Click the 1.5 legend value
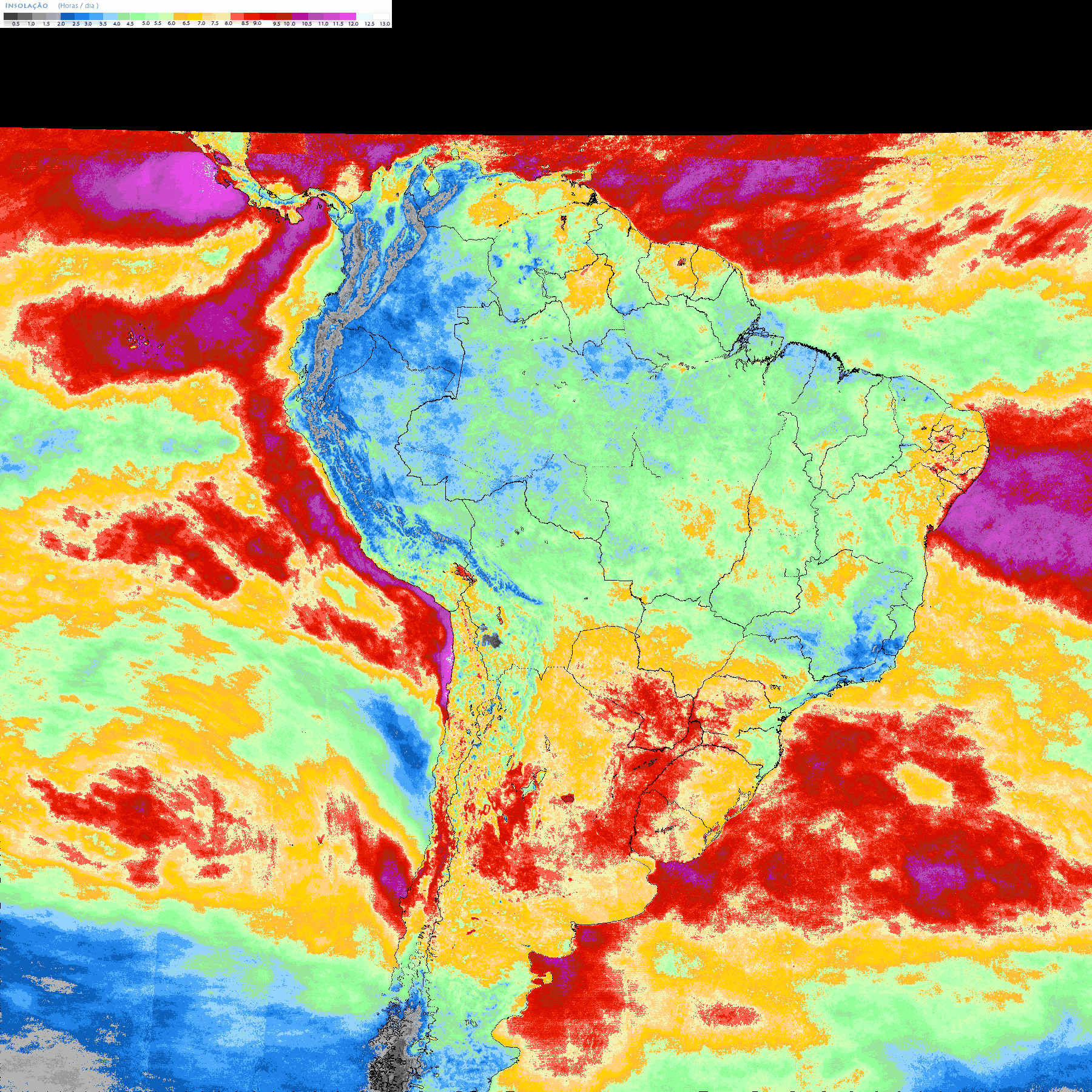The image size is (1092, 1092). point(46,24)
